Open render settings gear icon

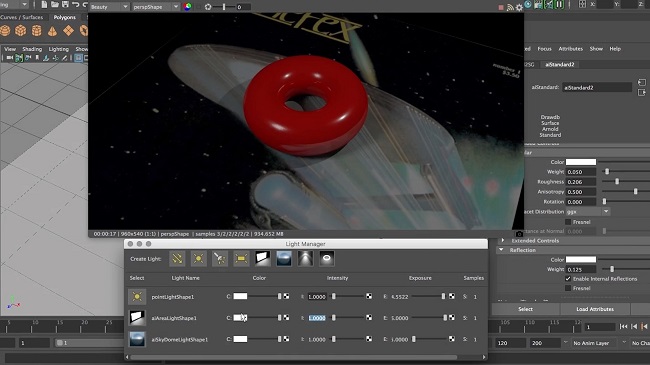(x=519, y=7)
